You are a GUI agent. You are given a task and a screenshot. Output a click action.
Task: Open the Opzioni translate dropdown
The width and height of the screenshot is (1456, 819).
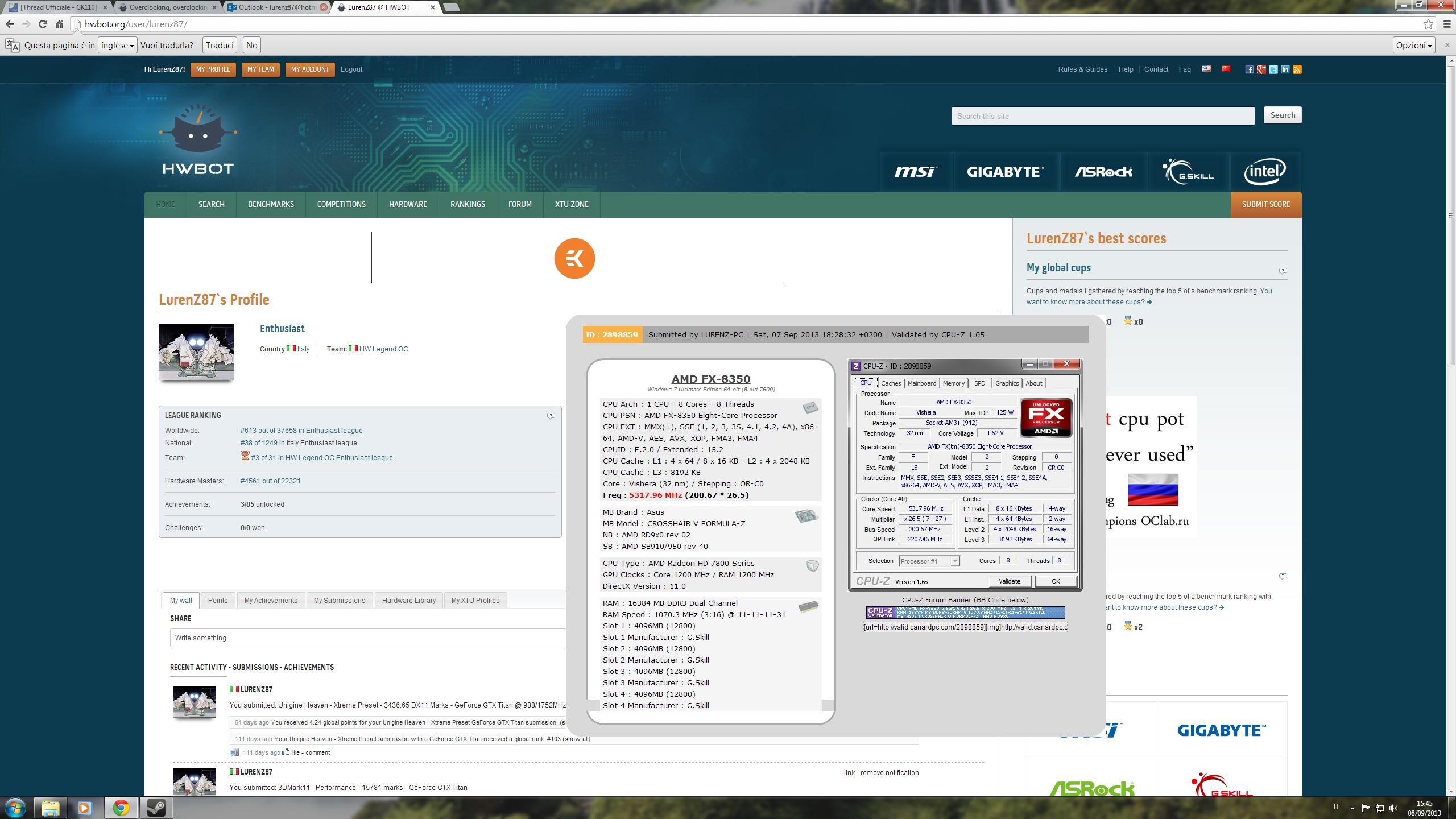click(1414, 45)
